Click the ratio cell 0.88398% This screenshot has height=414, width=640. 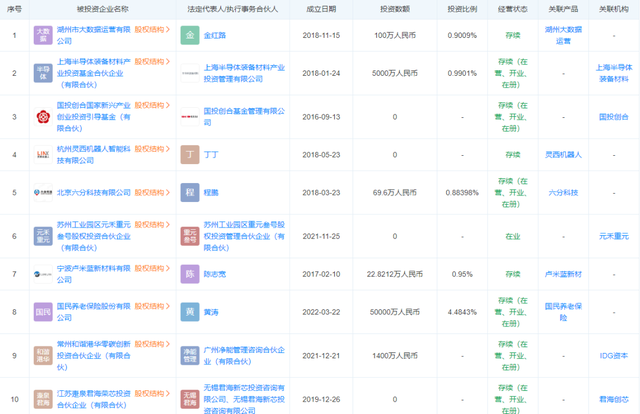462,193
